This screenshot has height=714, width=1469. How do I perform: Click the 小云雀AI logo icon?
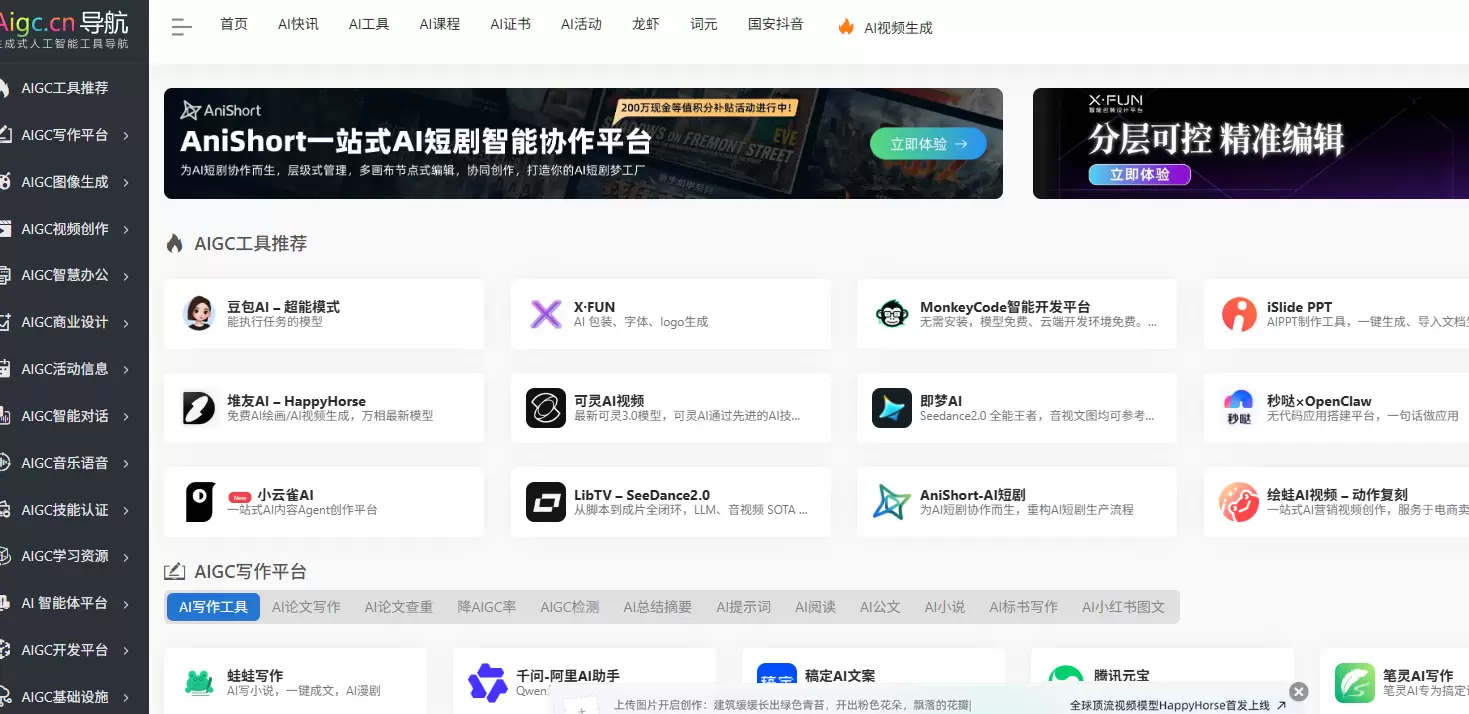click(x=200, y=502)
